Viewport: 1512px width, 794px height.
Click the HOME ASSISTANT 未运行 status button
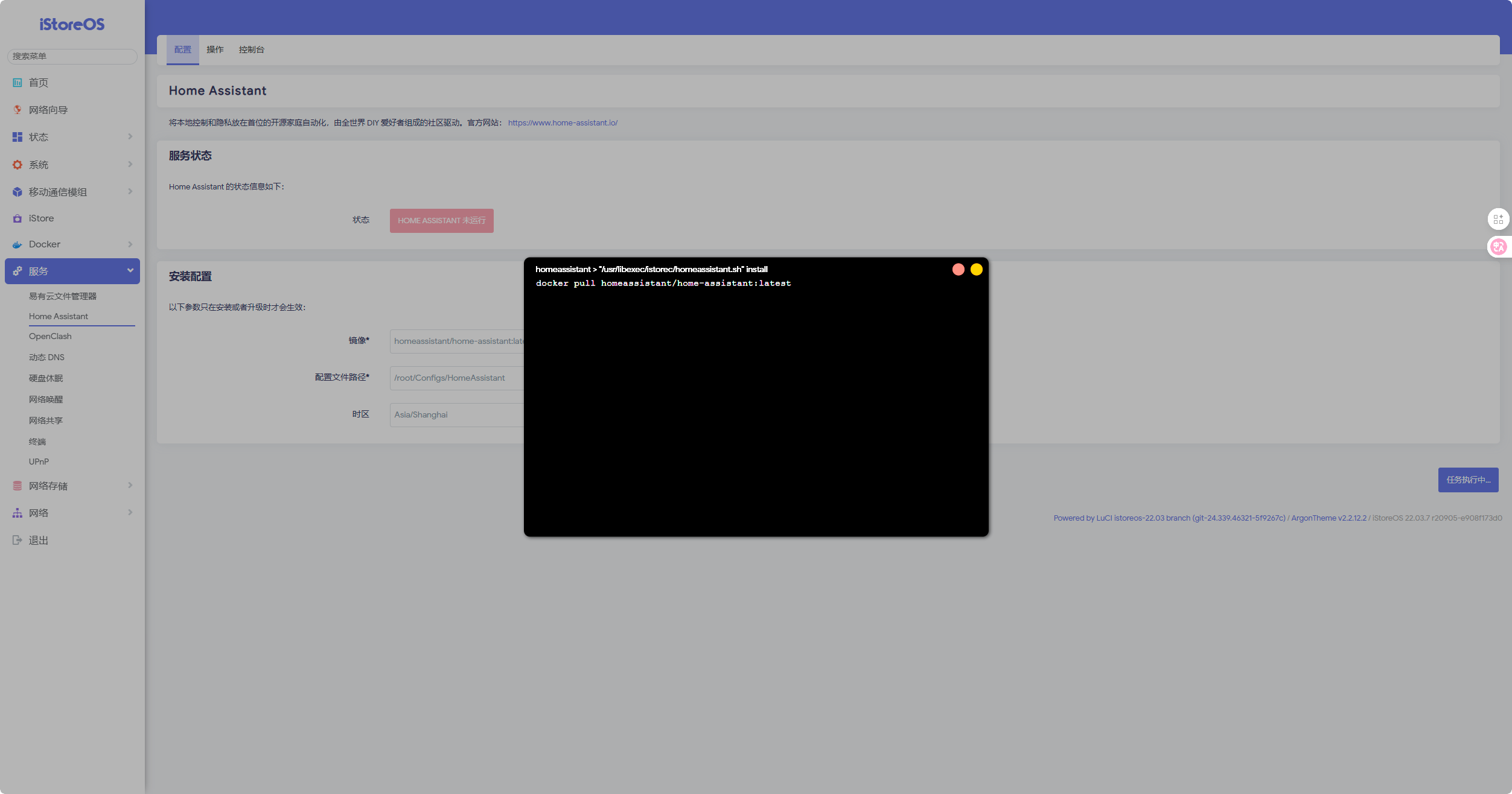point(442,221)
